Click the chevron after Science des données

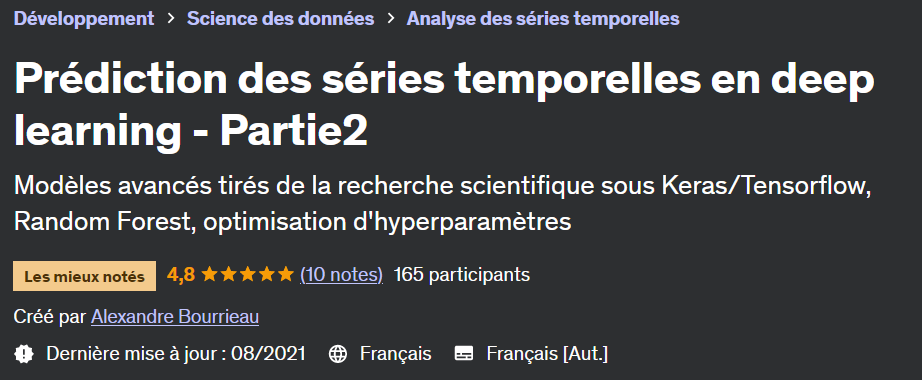[x=390, y=19]
